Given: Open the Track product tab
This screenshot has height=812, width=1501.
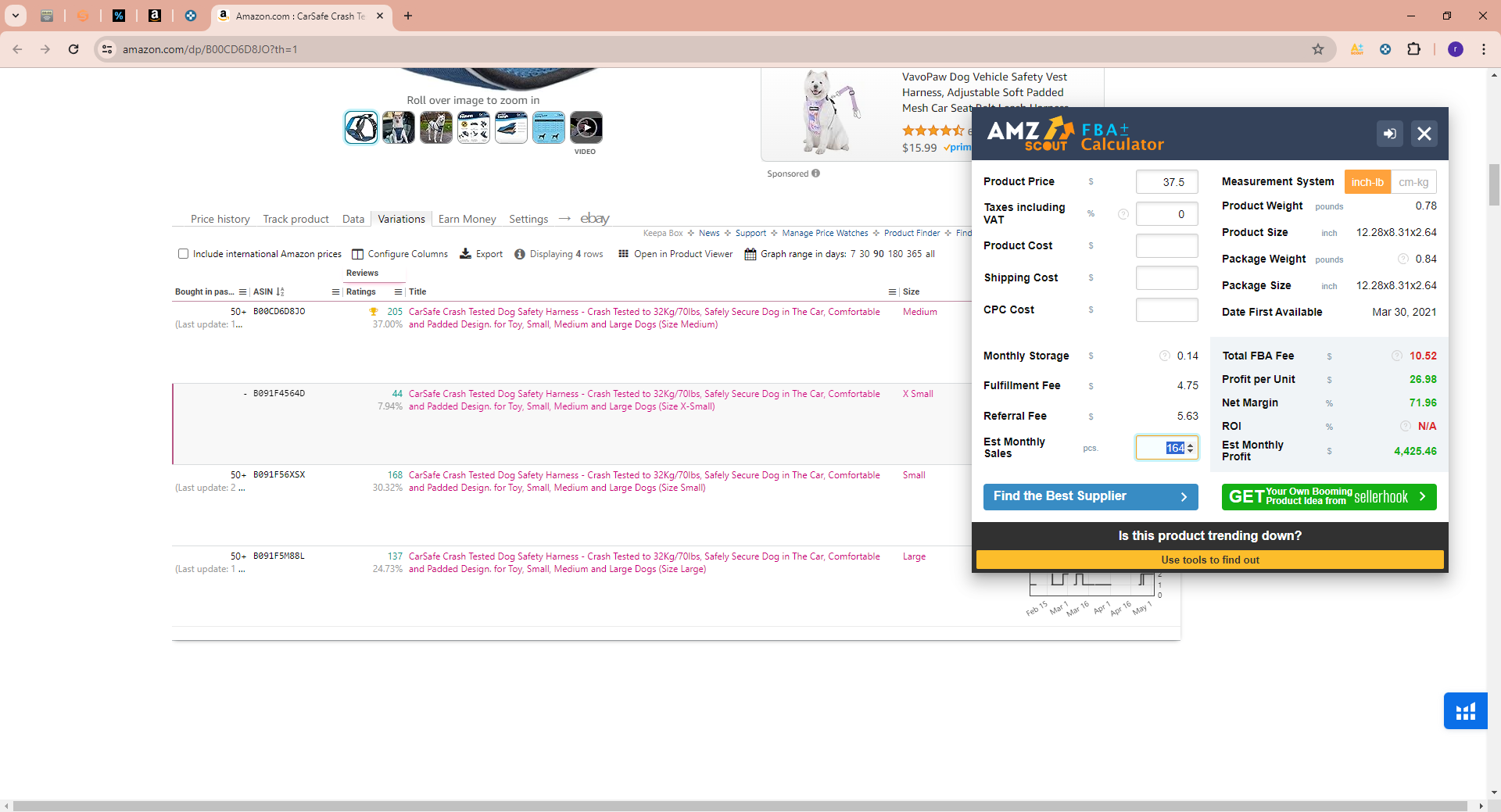Looking at the screenshot, I should point(296,219).
